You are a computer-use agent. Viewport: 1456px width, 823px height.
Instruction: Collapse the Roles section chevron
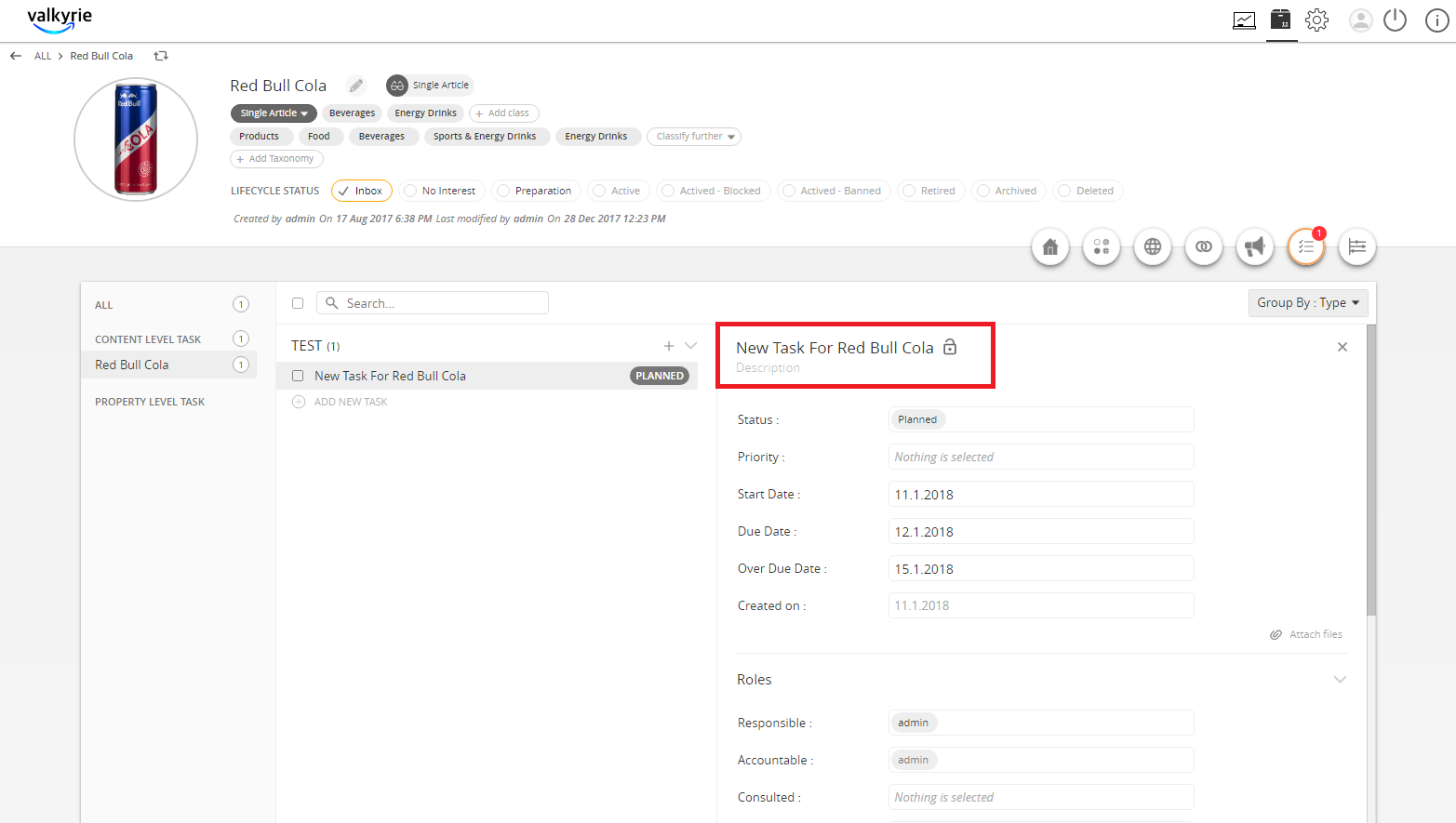tap(1340, 680)
